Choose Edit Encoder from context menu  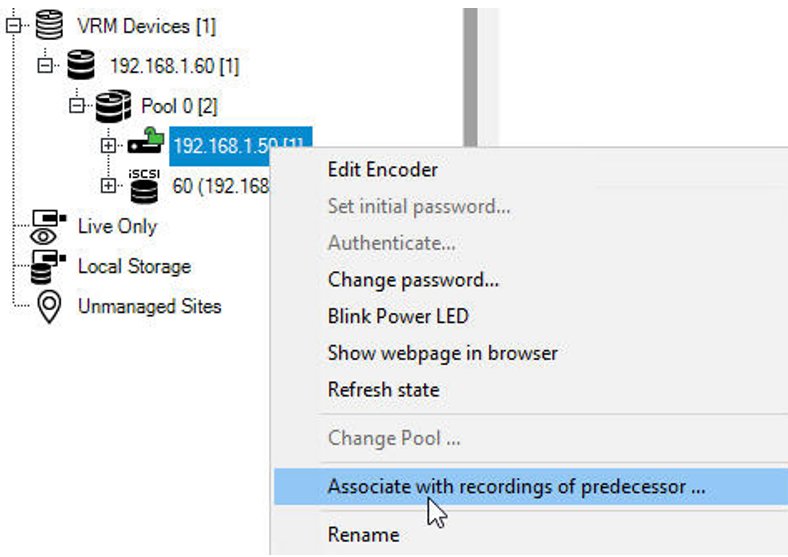[x=382, y=170]
